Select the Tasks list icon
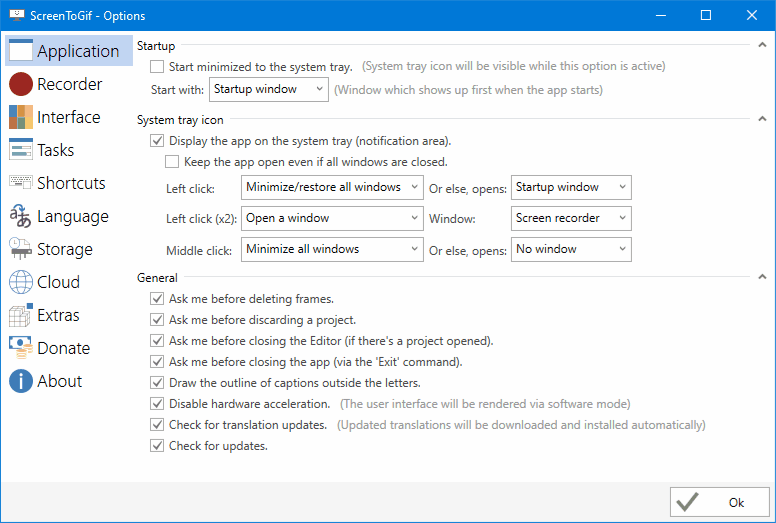Screen dimensions: 776x523 pos(21,150)
